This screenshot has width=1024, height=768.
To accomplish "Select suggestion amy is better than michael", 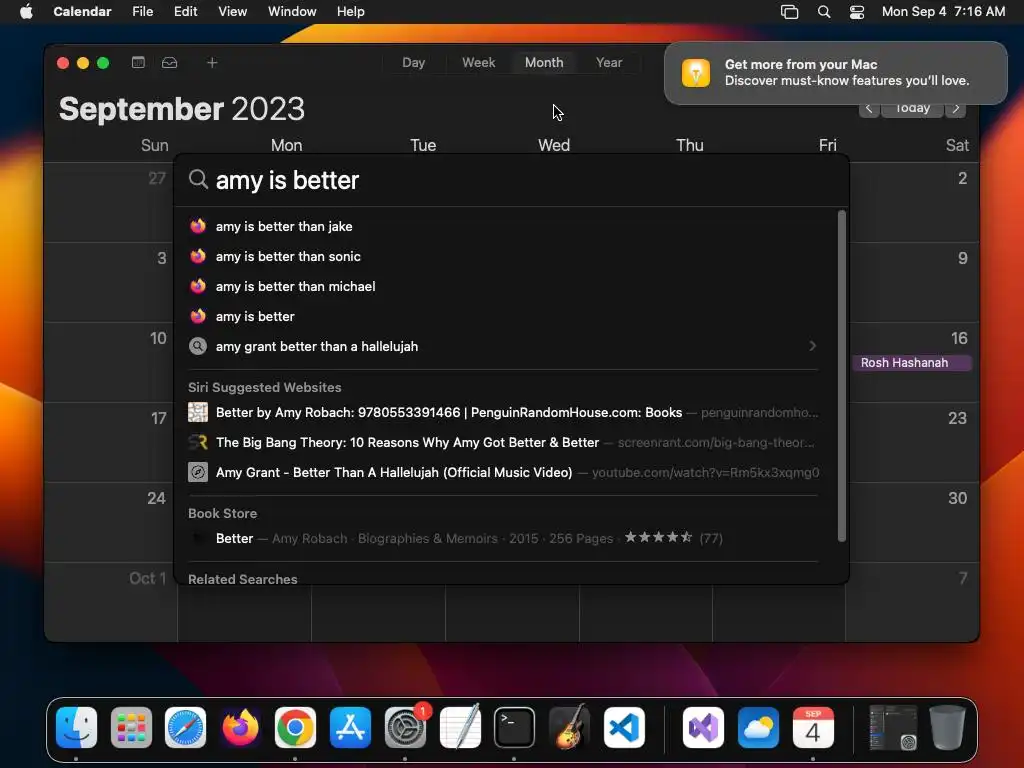I will pyautogui.click(x=503, y=286).
